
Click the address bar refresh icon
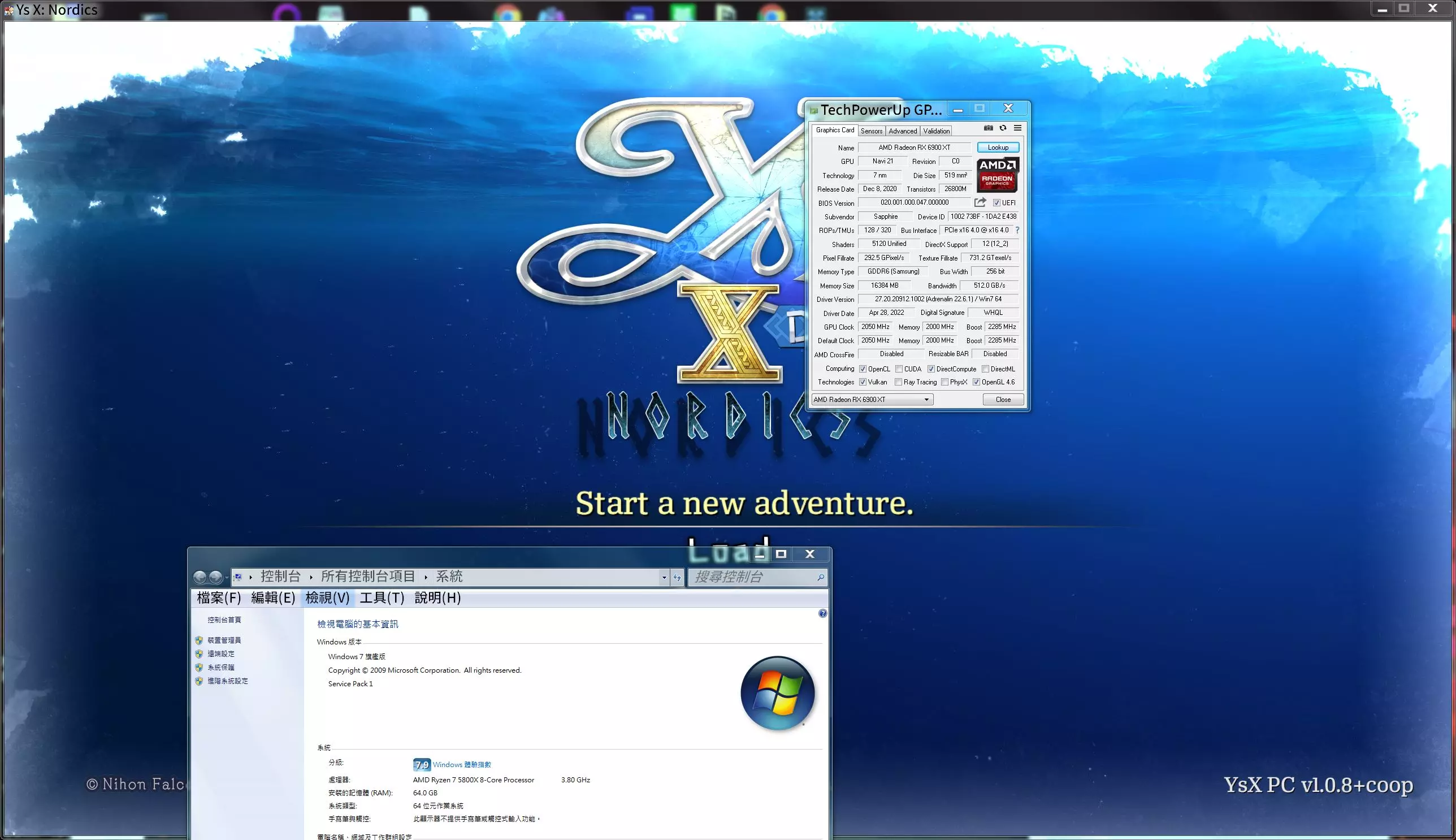pos(677,578)
